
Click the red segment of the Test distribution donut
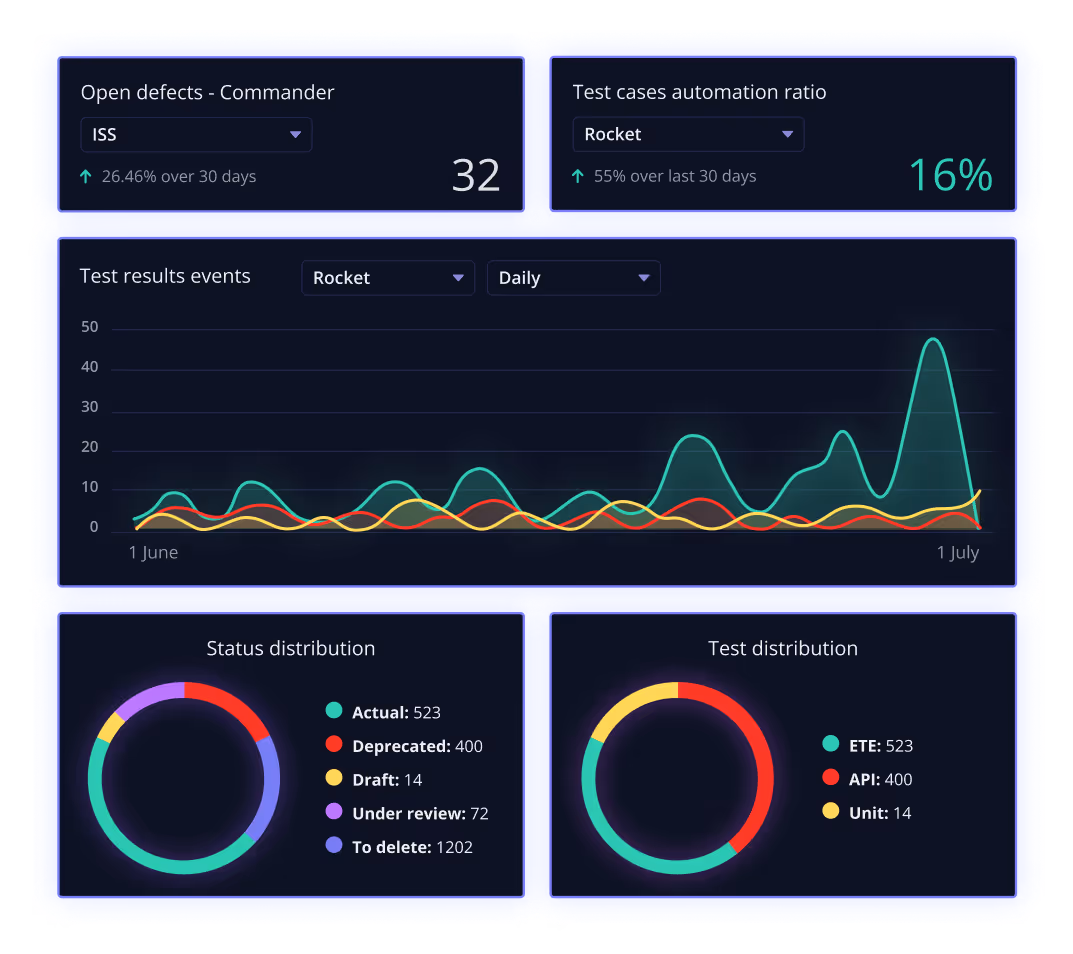click(766, 760)
